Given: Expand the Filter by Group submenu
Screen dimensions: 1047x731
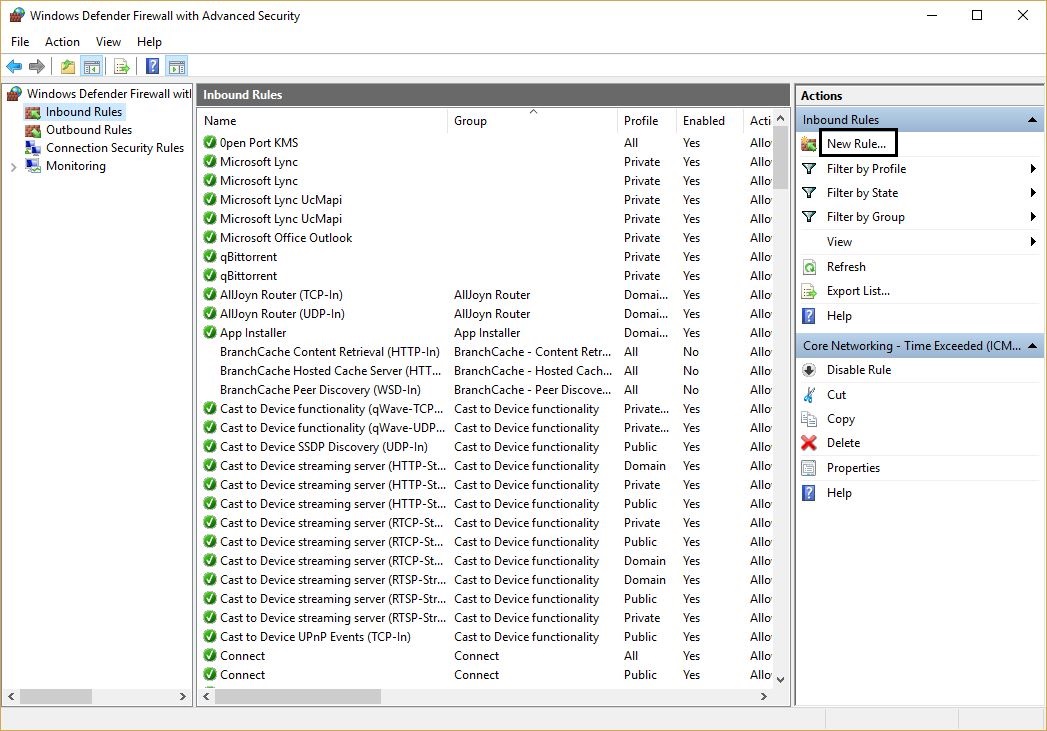Looking at the screenshot, I should coord(1032,217).
